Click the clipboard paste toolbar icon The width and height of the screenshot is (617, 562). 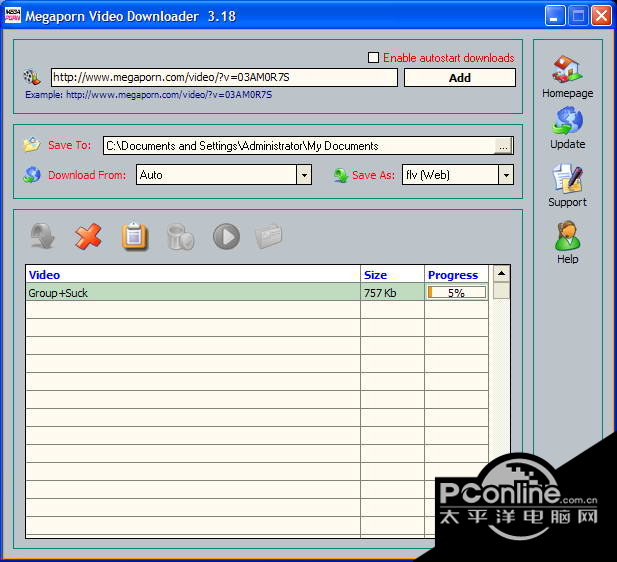(x=135, y=236)
